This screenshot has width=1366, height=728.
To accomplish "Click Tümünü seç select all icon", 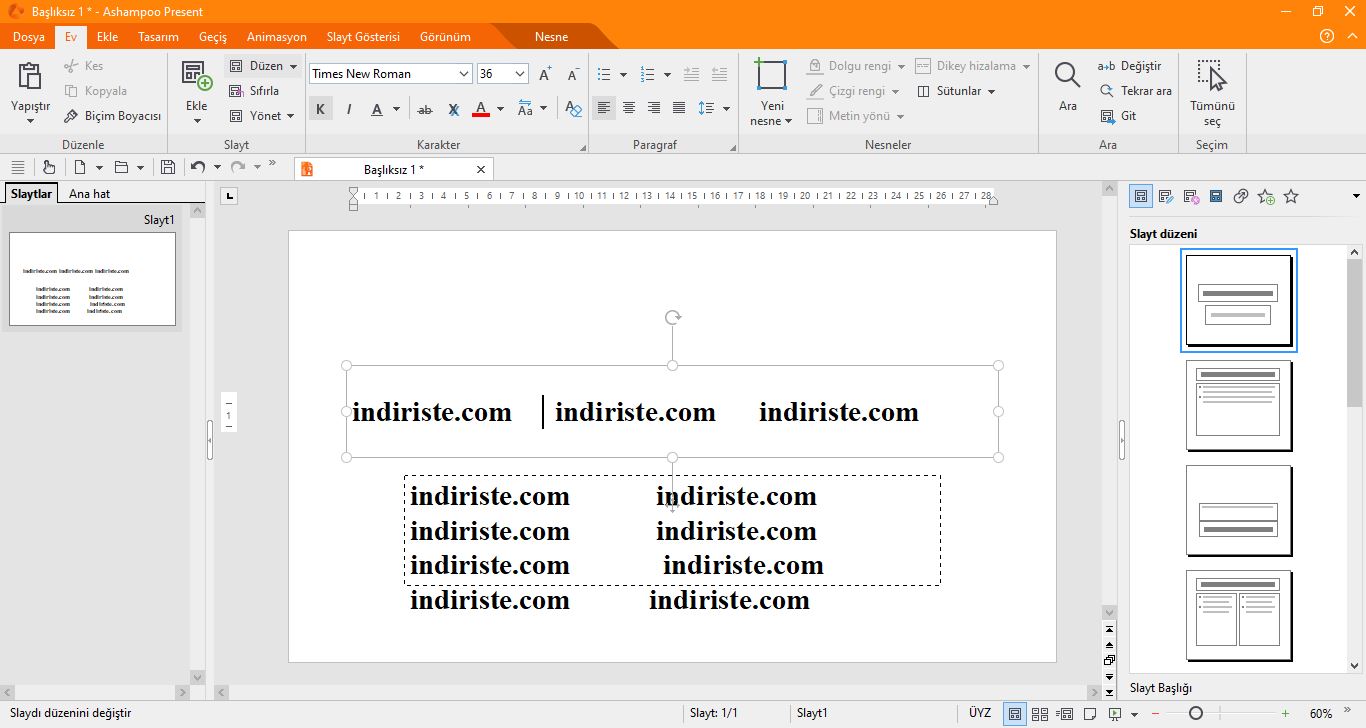I will coord(1212,76).
